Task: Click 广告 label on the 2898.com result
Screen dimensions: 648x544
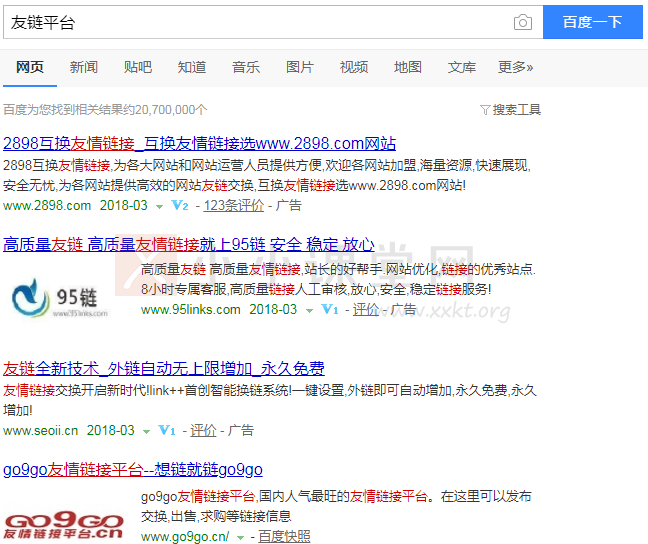Action: point(288,205)
